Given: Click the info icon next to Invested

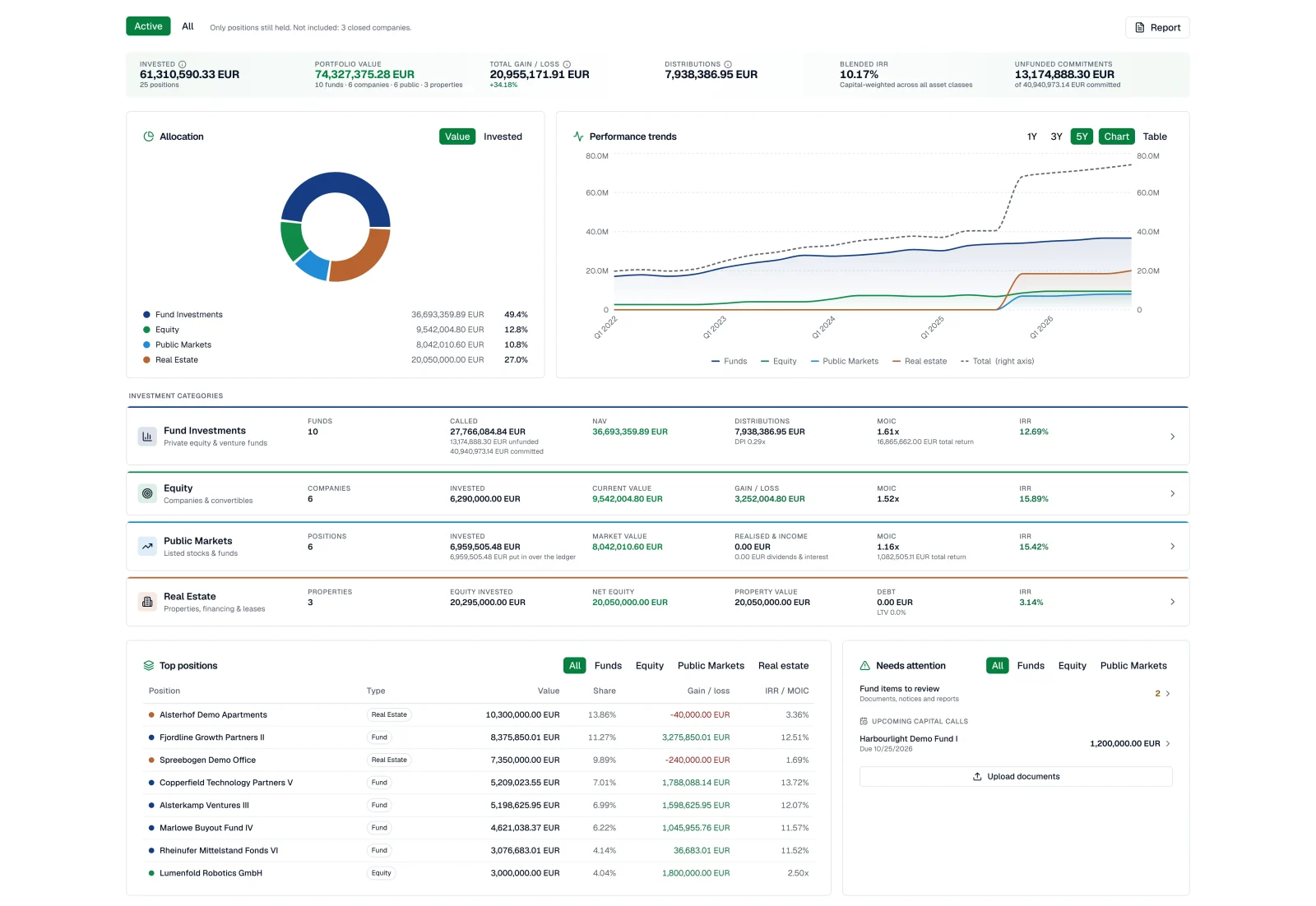Looking at the screenshot, I should coord(183,64).
